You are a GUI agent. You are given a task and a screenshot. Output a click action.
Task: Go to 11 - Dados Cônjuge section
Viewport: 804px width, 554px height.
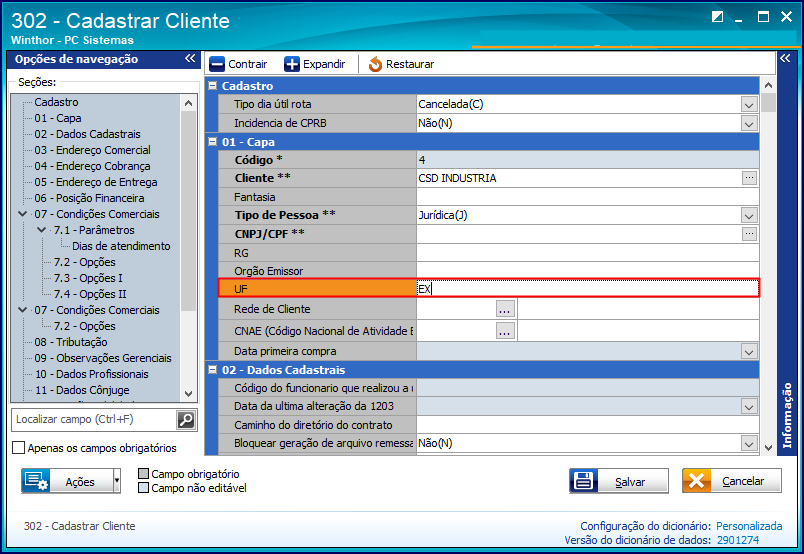click(x=82, y=390)
